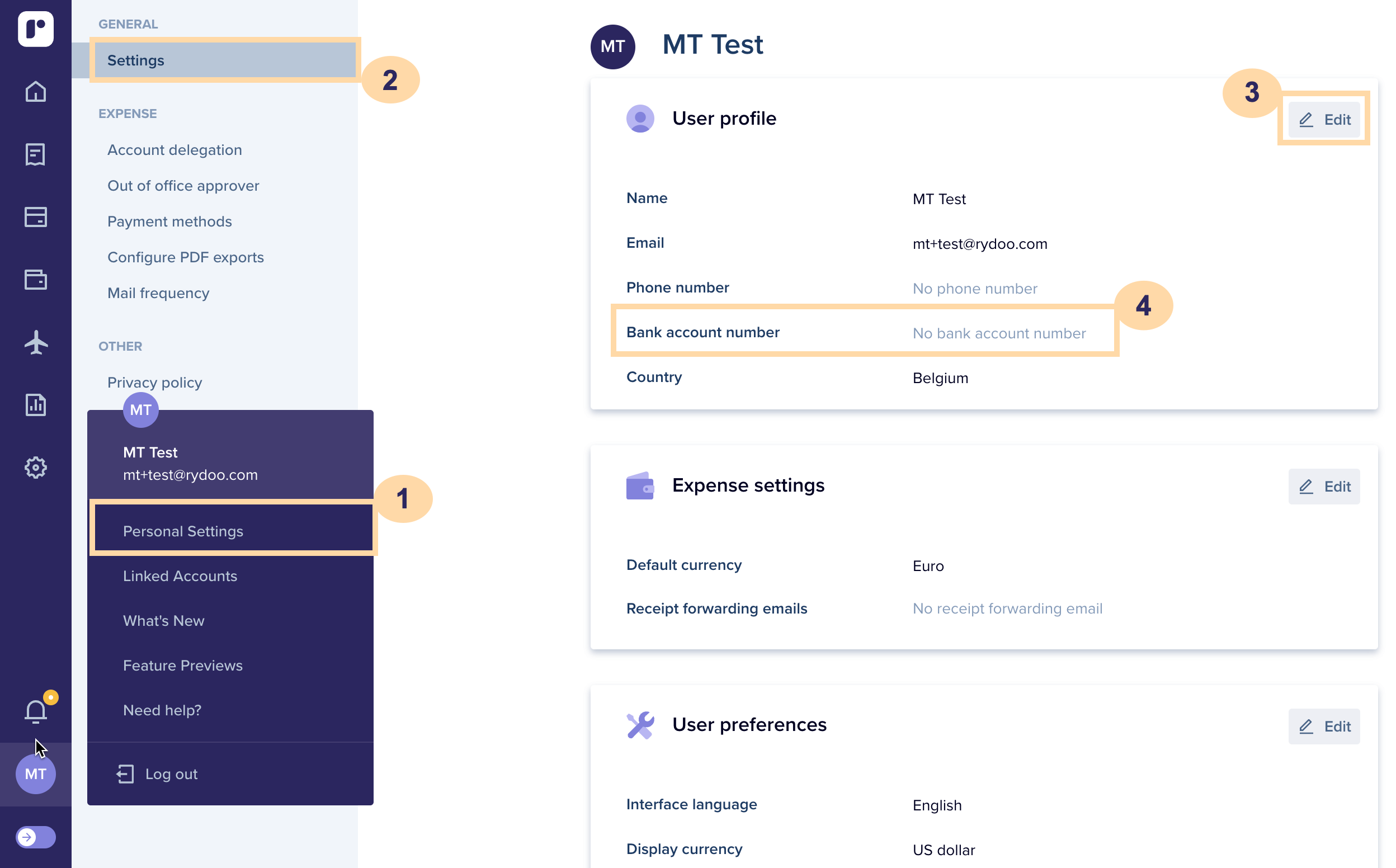Open What's New menu item
This screenshot has width=1396, height=868.
point(163,621)
